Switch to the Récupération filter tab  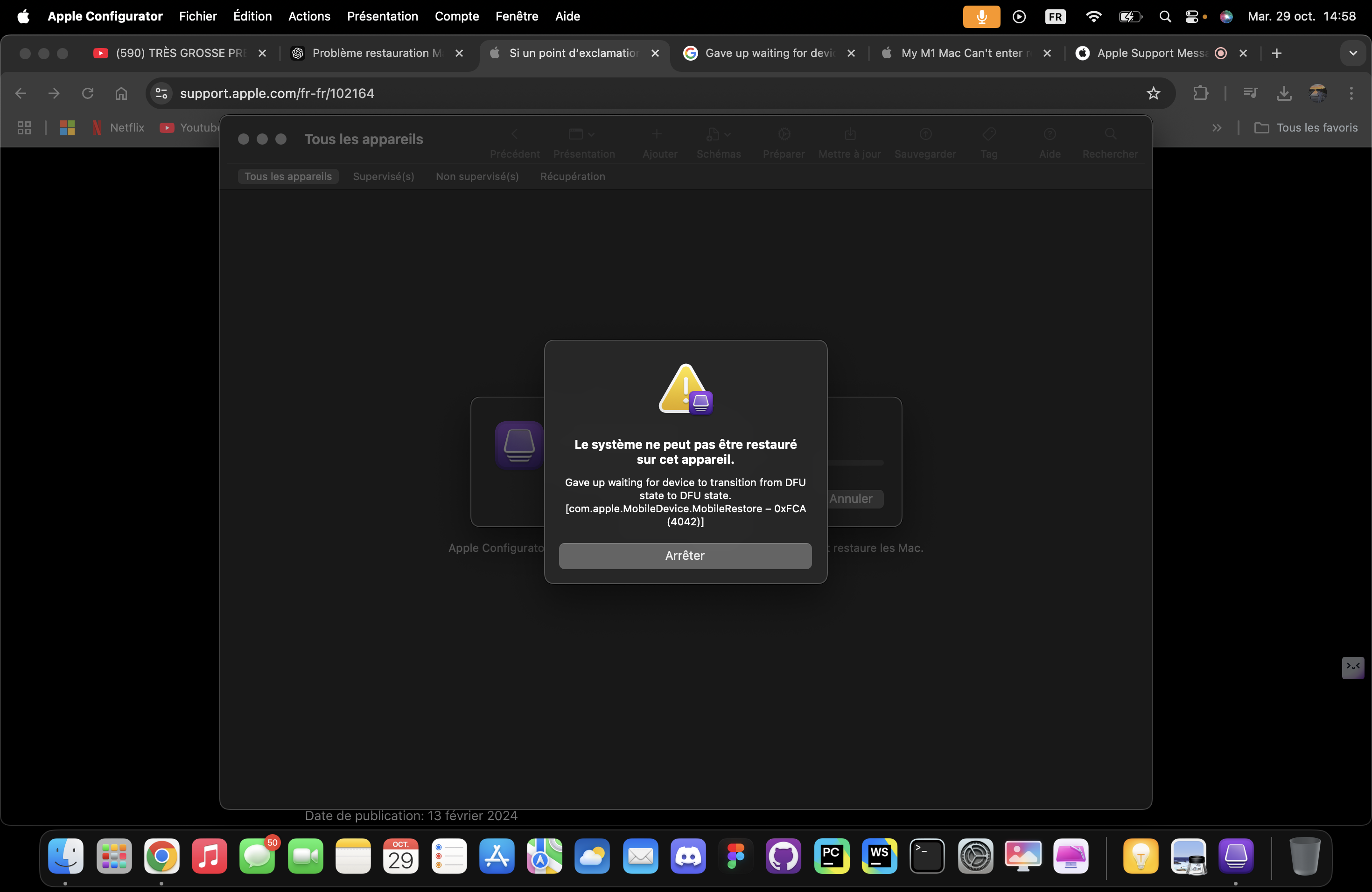point(573,176)
